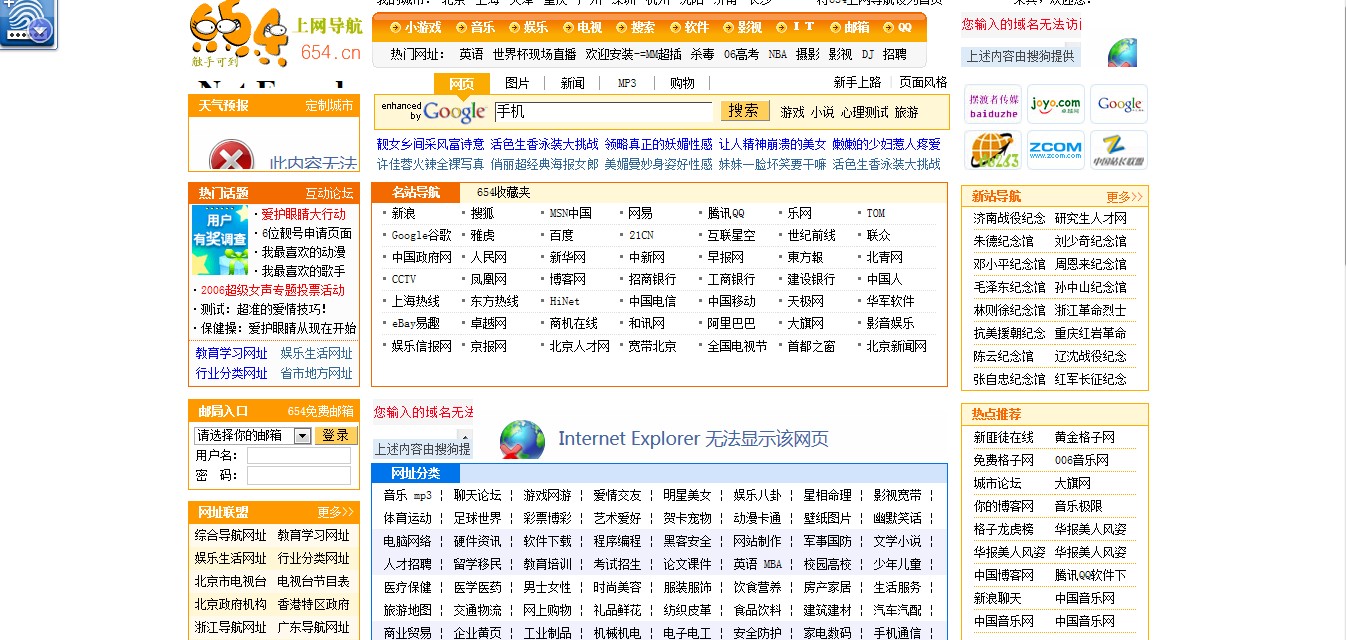Open the 百度 site link
Viewport: 1346px width, 640px height.
coord(562,235)
